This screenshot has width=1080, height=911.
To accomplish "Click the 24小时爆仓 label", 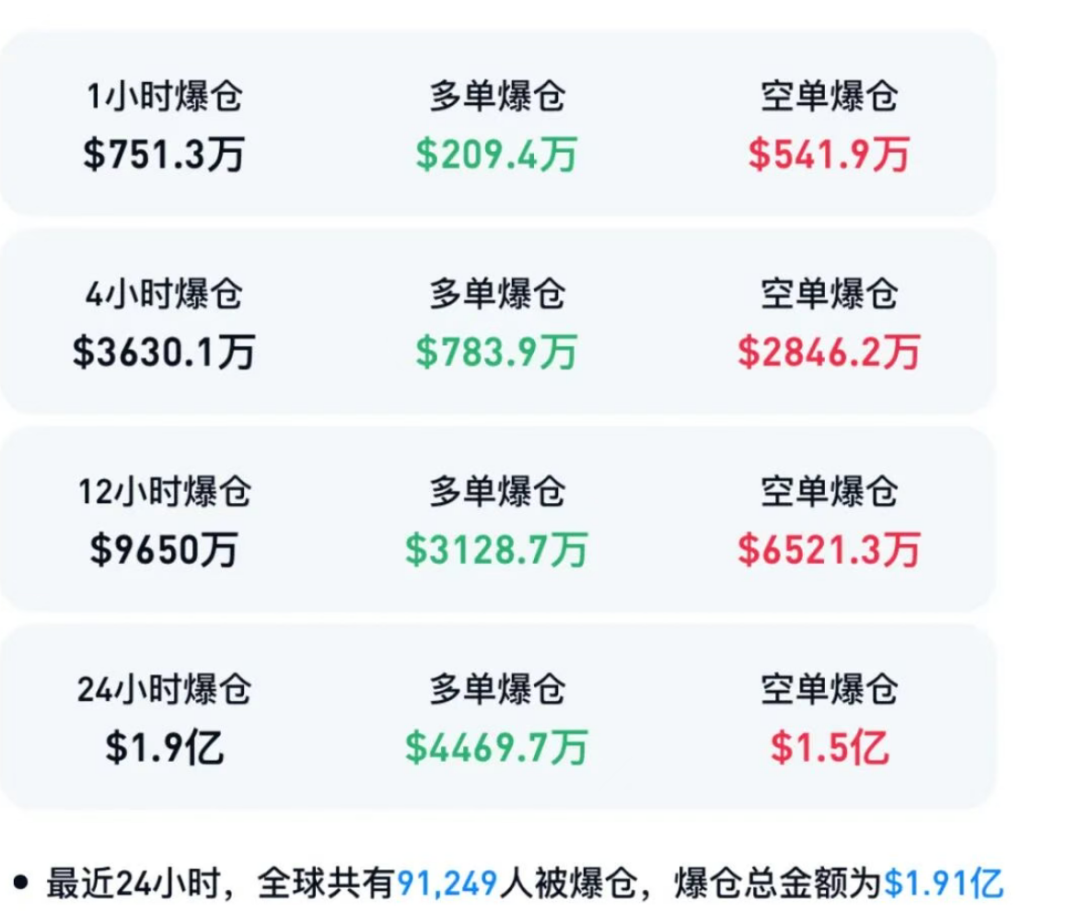I will point(164,689).
